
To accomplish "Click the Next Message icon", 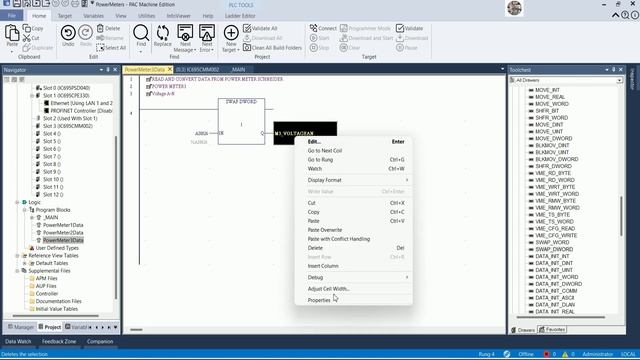I will coord(185,32).
